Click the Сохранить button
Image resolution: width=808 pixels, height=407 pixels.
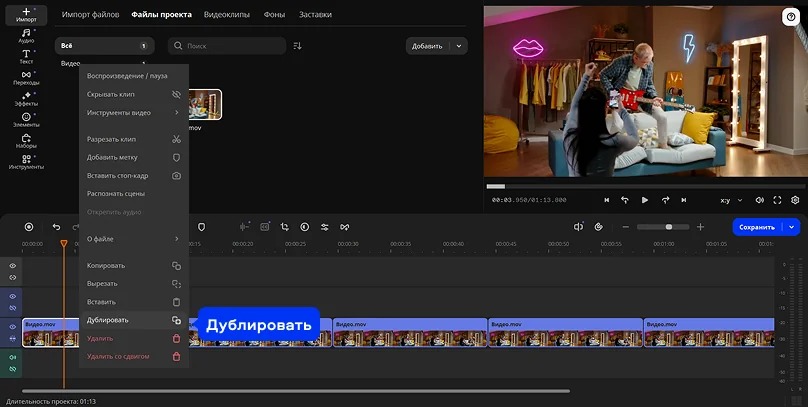(x=757, y=227)
